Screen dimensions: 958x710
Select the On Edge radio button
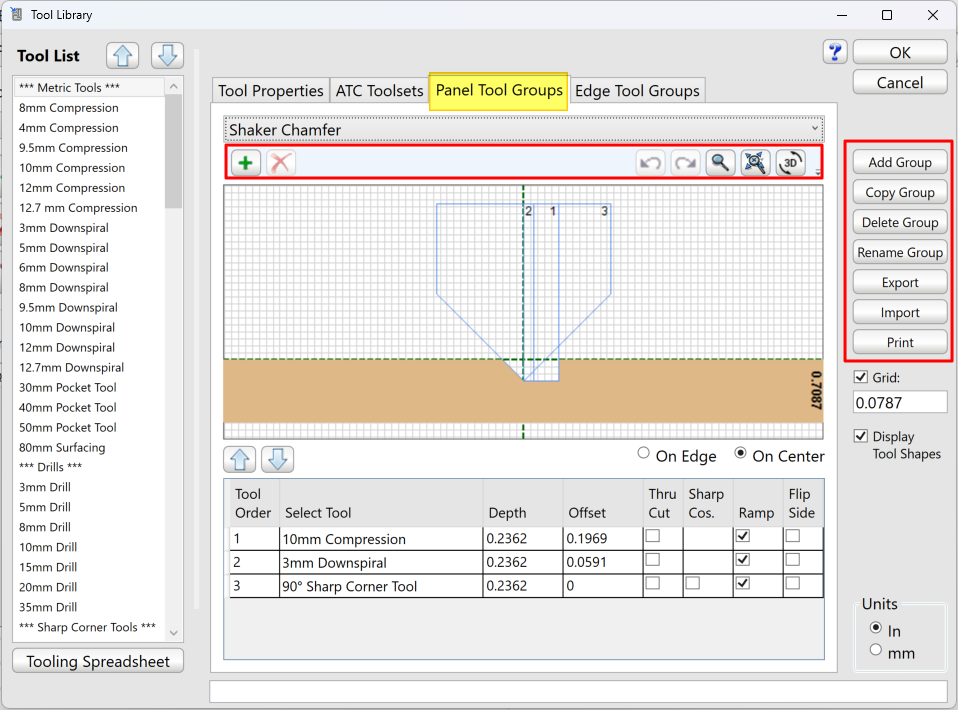tap(644, 454)
